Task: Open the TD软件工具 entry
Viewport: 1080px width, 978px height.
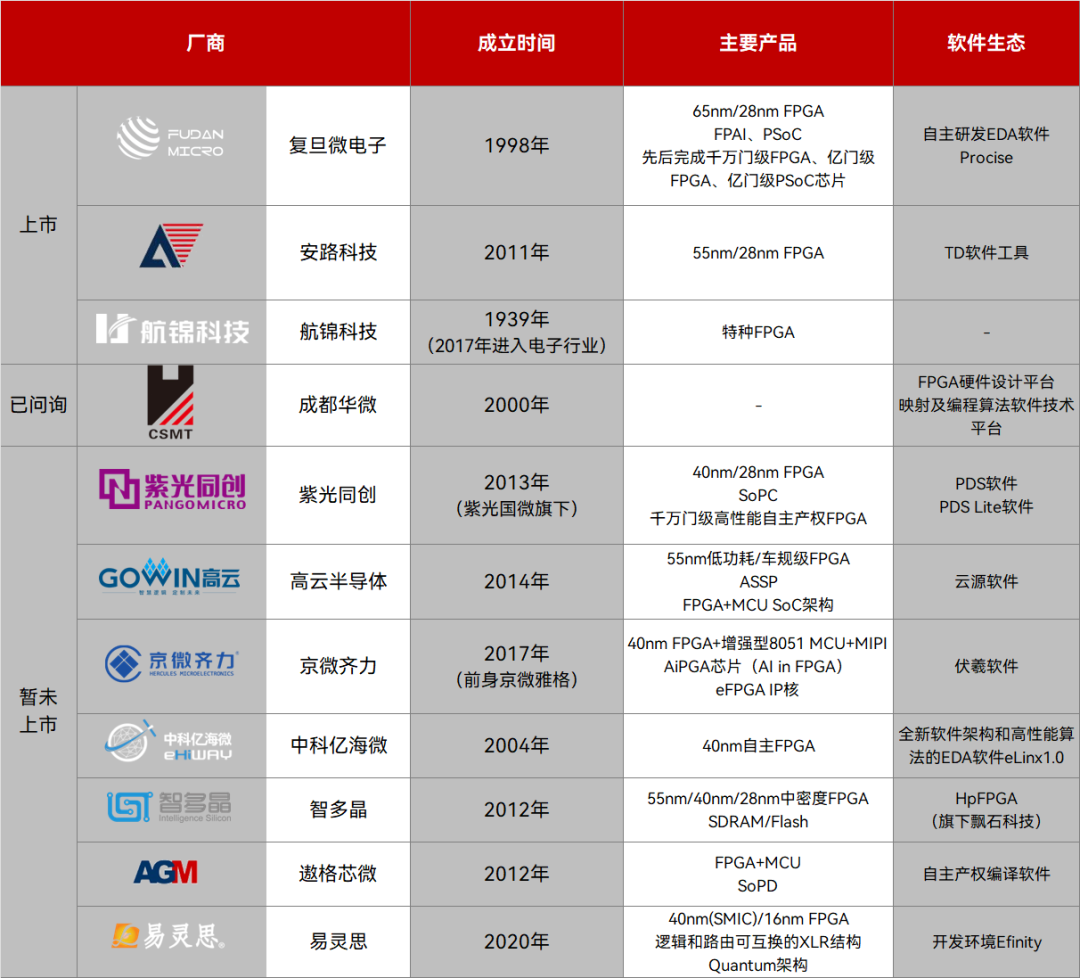Action: coord(986,252)
